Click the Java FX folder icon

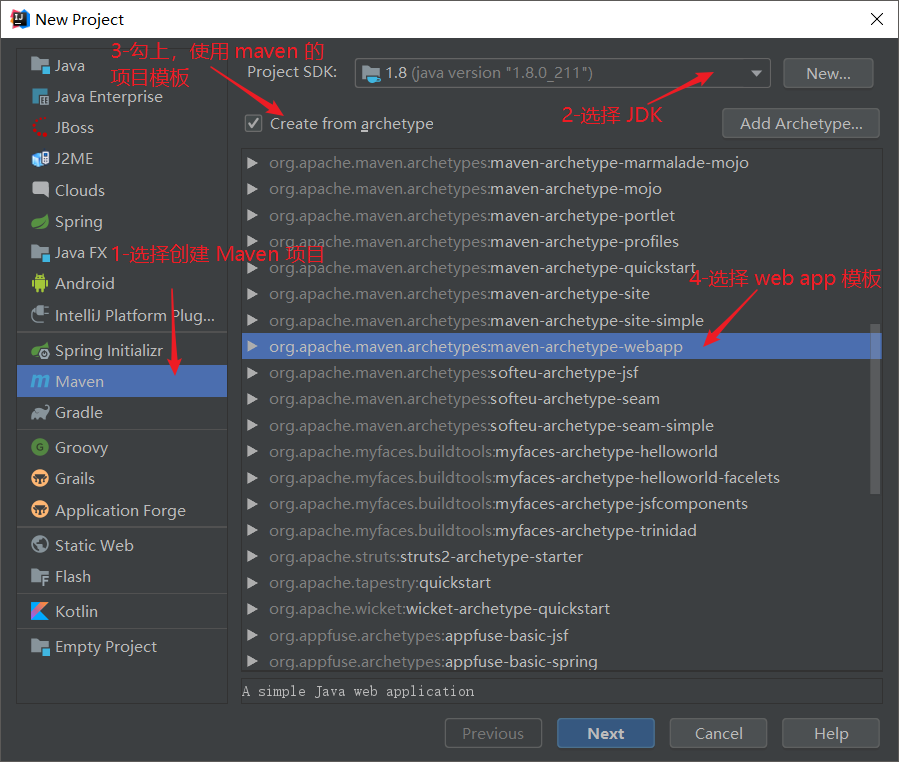[40, 252]
